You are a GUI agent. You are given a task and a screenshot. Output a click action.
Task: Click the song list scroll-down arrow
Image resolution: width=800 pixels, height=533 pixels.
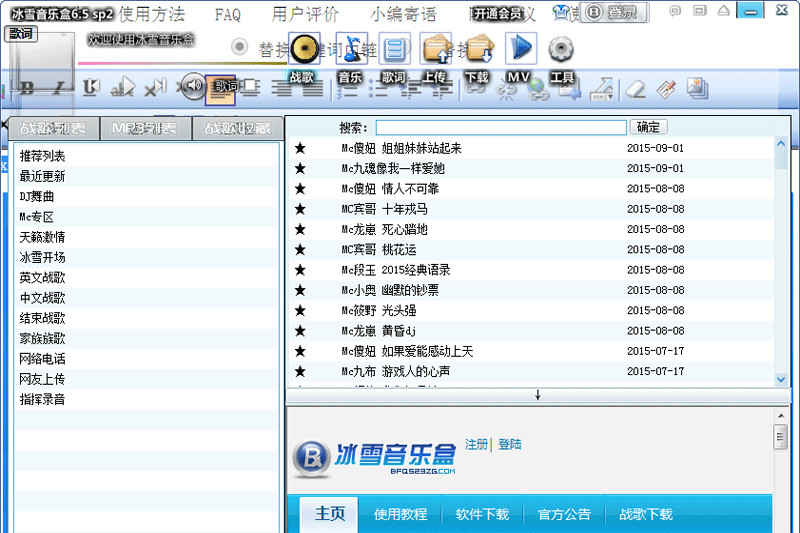(x=781, y=379)
